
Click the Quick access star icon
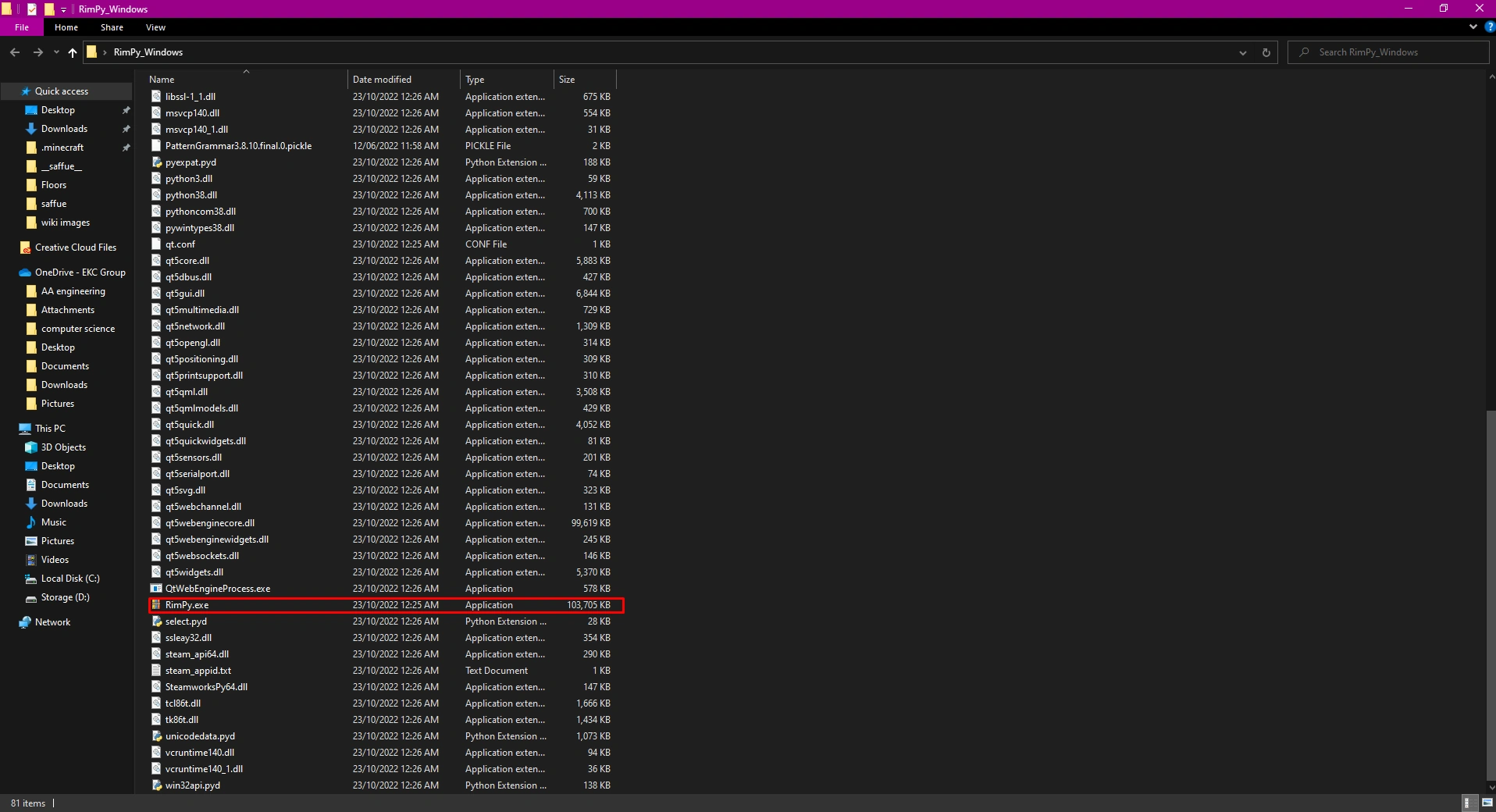[26, 91]
